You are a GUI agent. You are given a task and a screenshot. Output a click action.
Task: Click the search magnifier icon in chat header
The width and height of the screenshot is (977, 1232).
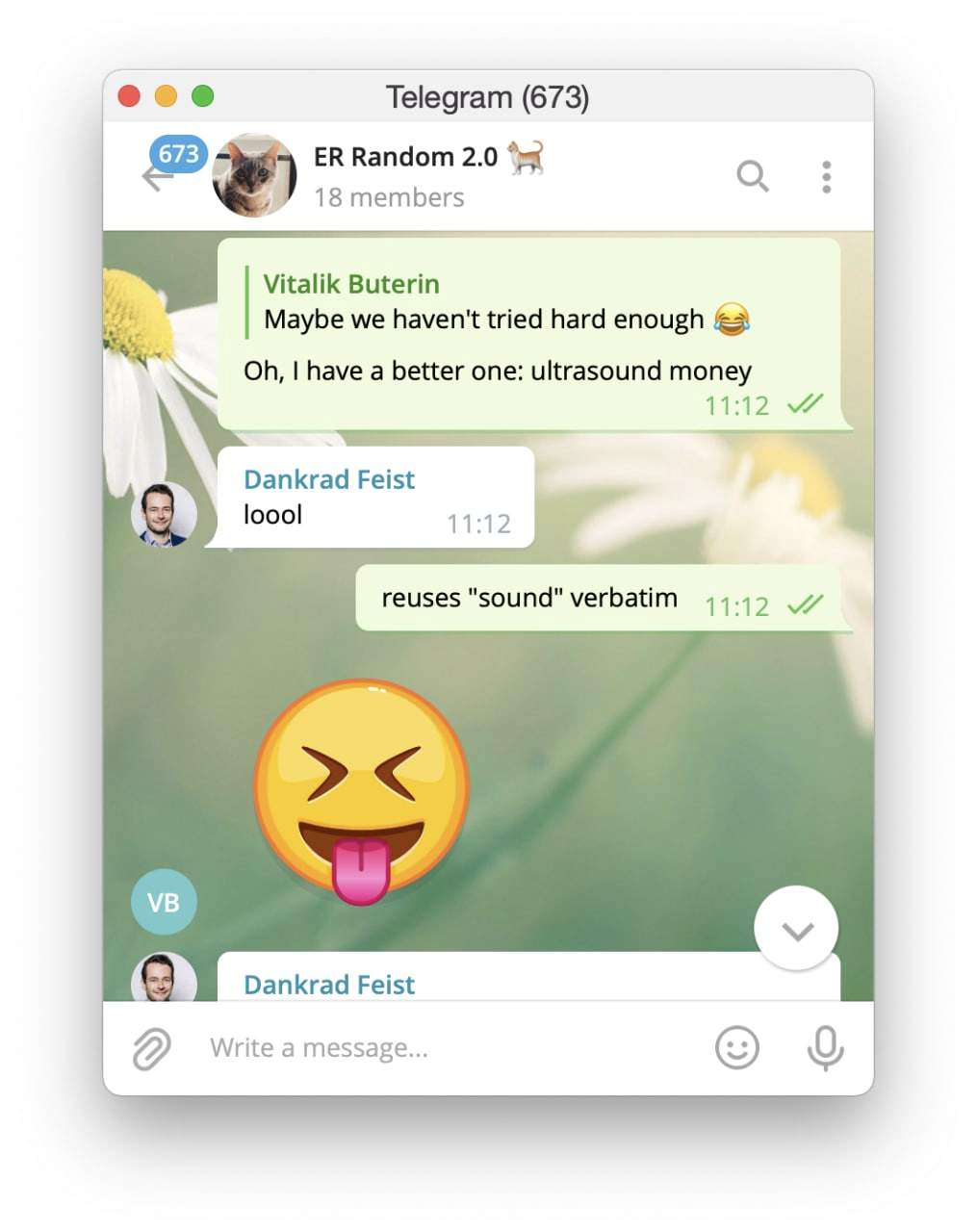pos(753,176)
